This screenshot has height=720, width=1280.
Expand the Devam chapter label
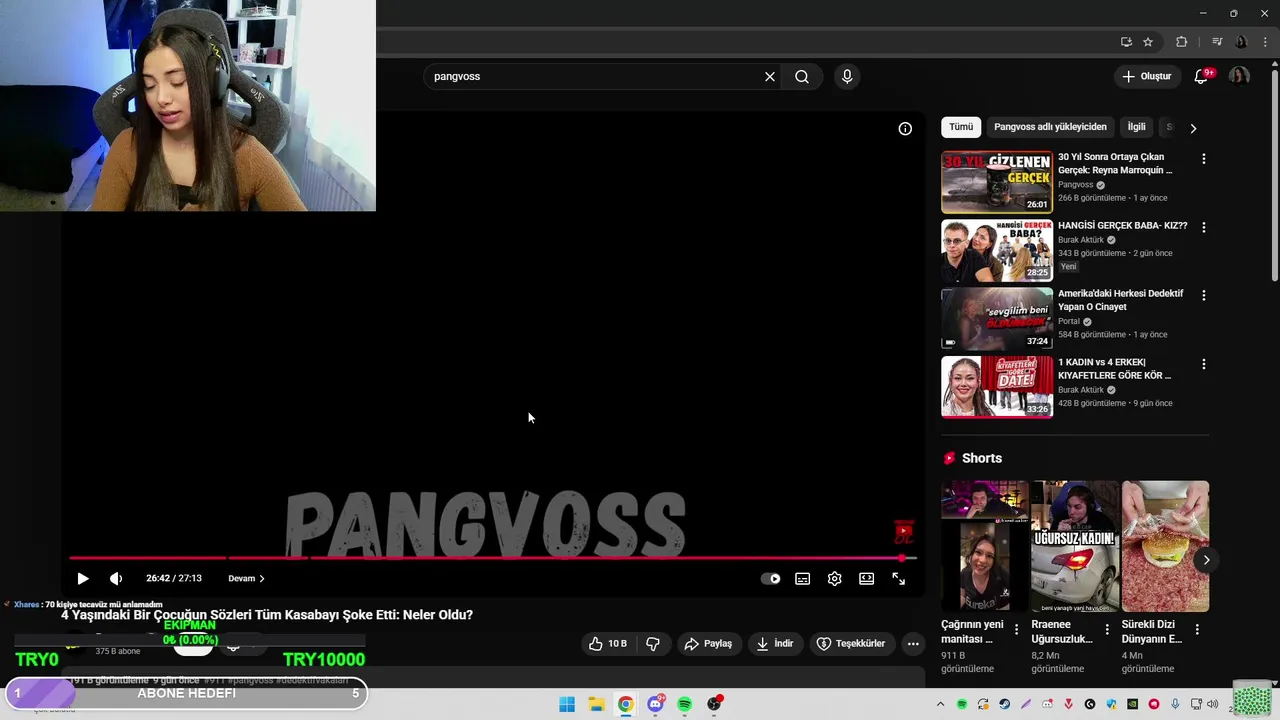coord(246,578)
